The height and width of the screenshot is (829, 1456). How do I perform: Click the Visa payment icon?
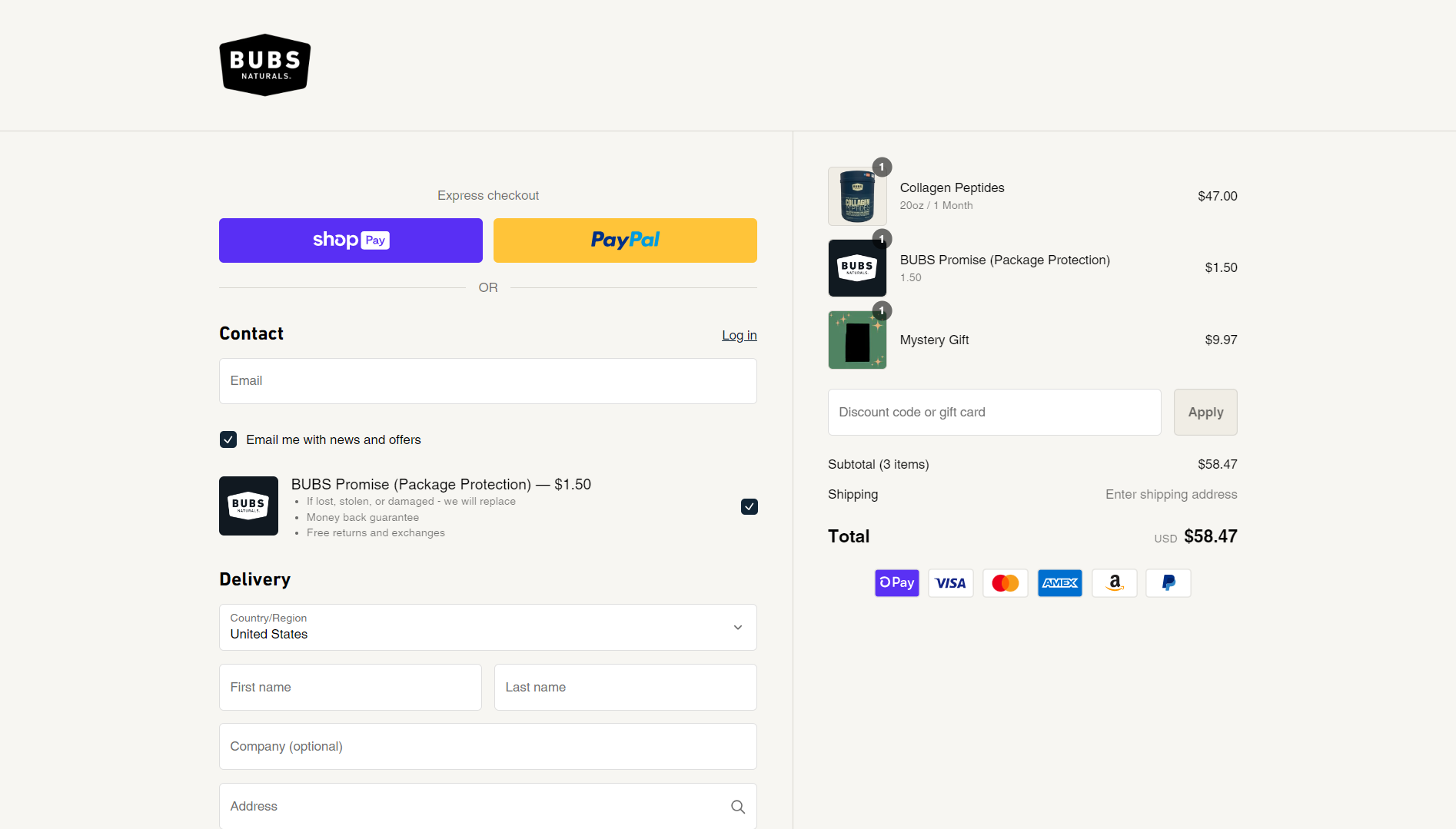[951, 583]
